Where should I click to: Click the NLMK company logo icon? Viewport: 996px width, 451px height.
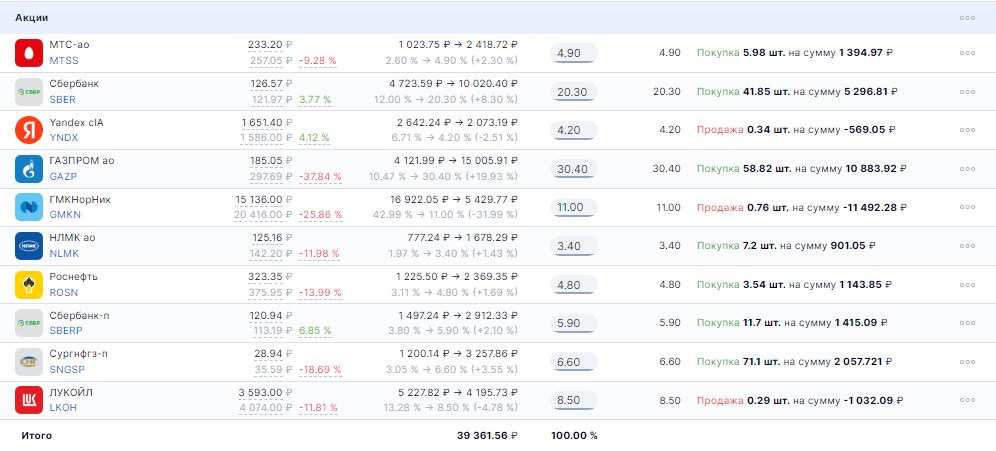point(28,245)
